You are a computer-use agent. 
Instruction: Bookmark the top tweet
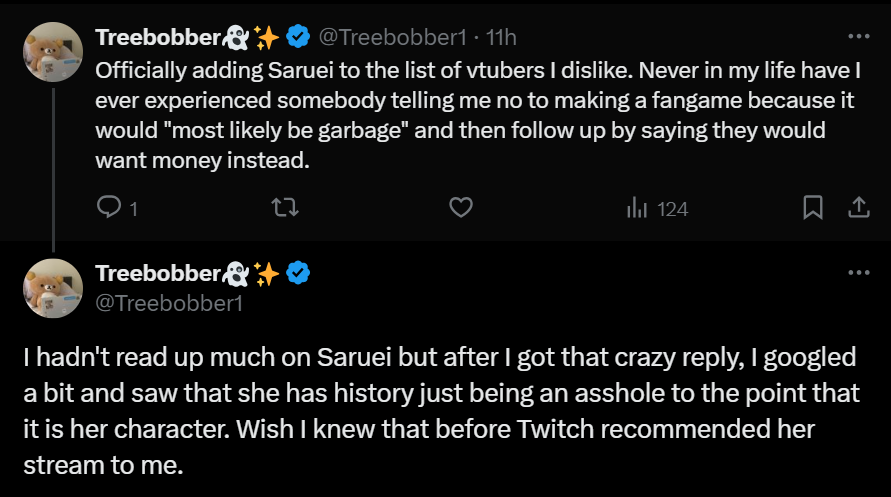click(813, 207)
